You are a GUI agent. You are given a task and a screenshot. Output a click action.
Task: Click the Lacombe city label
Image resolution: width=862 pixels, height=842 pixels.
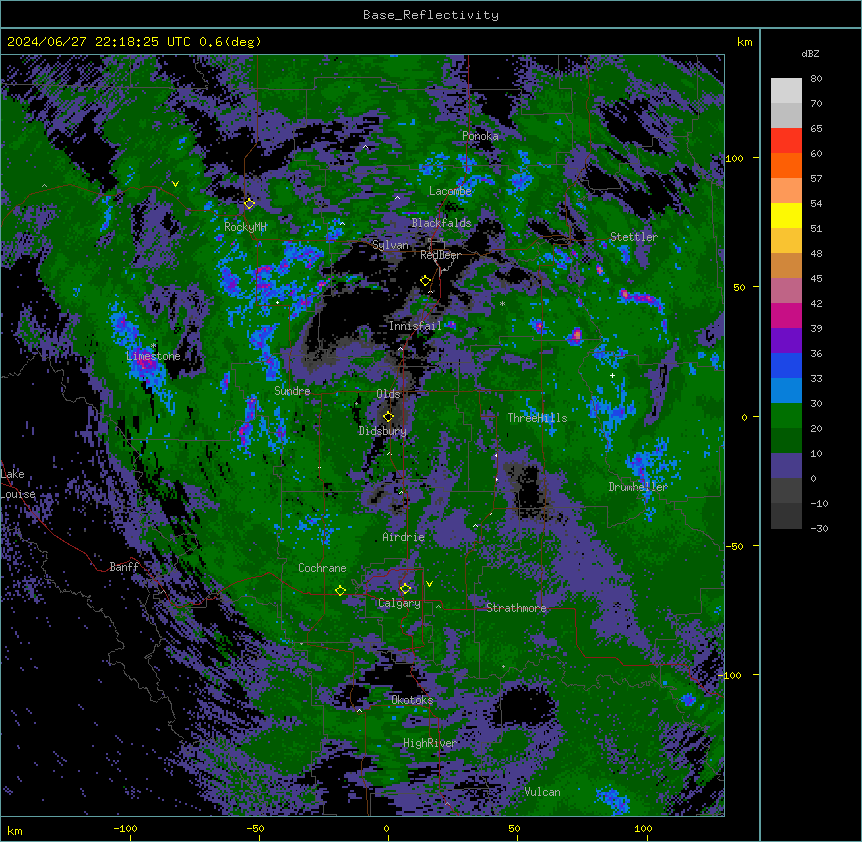(x=450, y=191)
